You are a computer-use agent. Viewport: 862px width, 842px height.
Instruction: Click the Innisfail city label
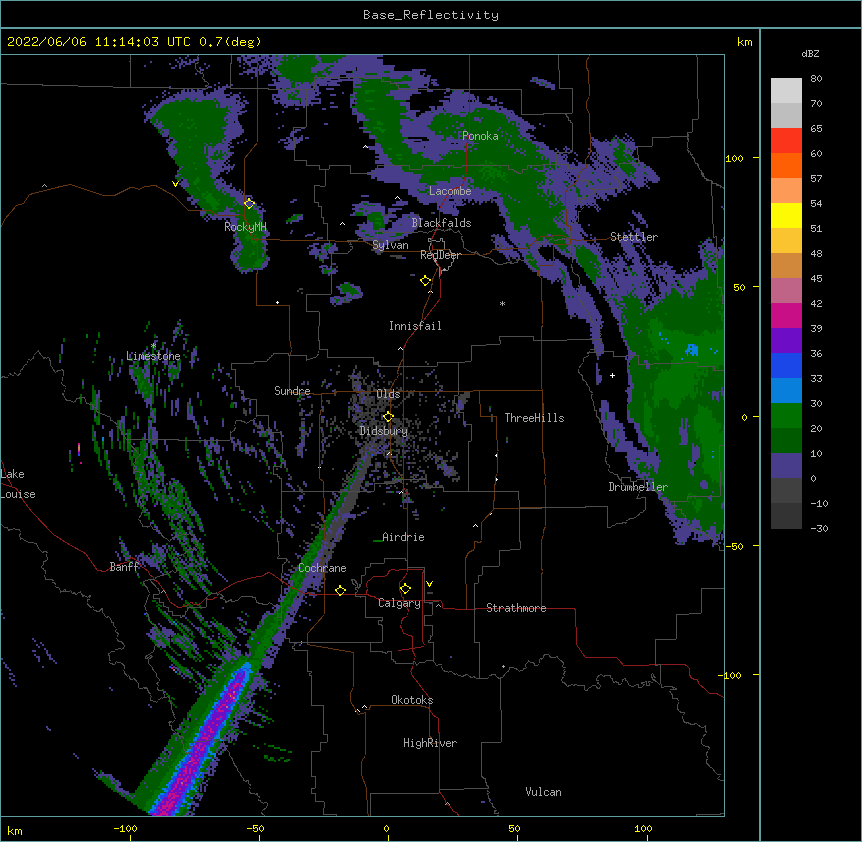tap(415, 326)
